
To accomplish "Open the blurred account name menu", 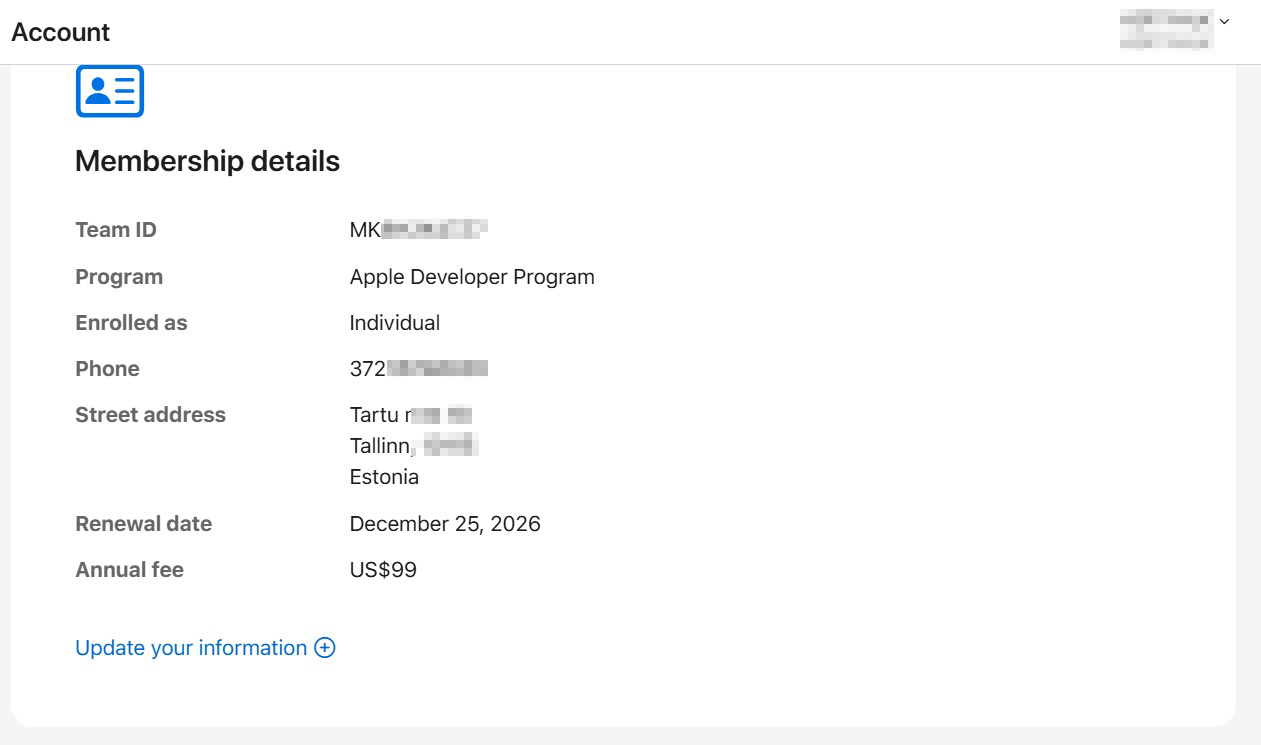I will (x=1166, y=30).
